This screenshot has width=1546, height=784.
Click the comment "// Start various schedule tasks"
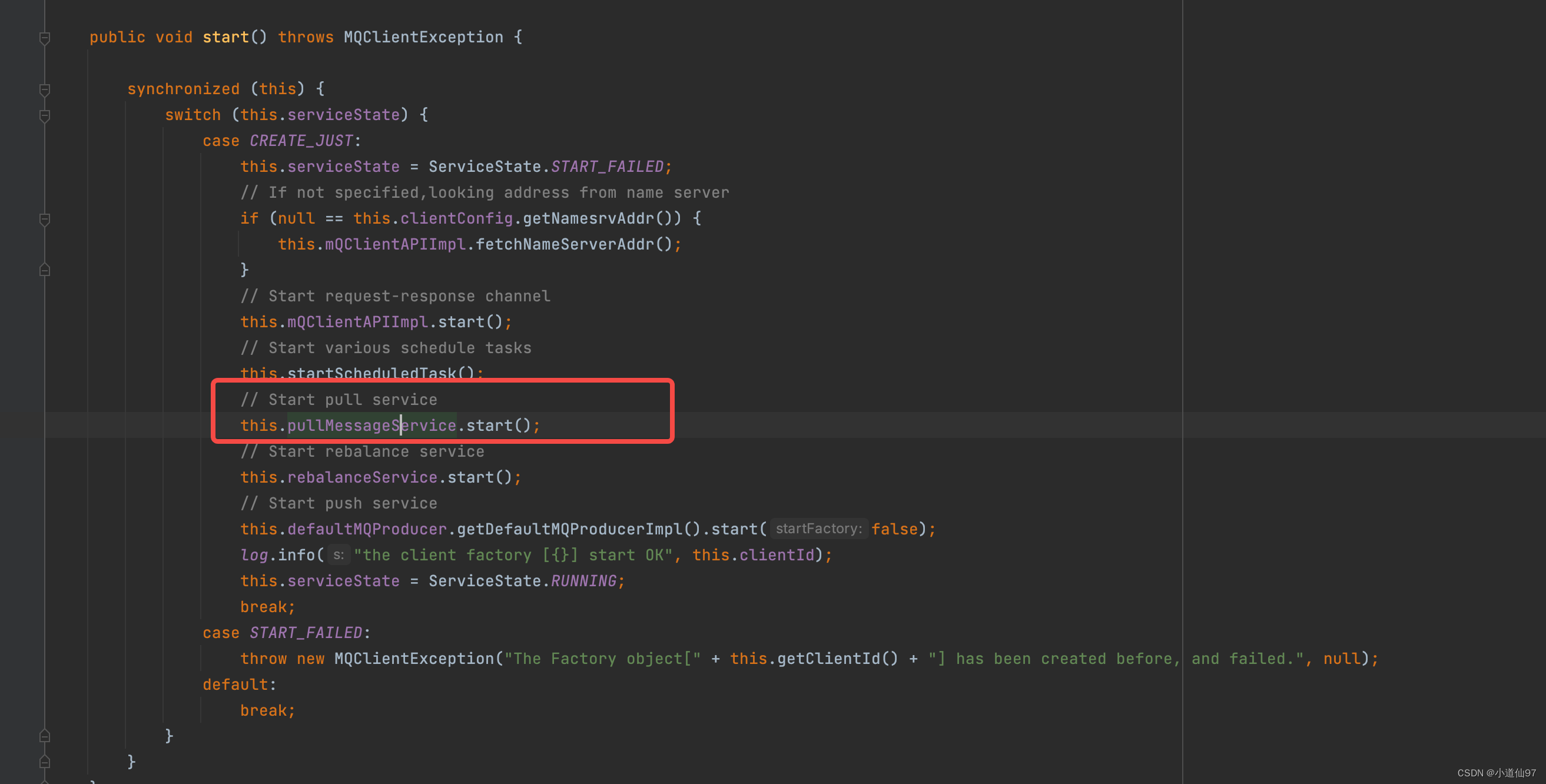point(385,347)
